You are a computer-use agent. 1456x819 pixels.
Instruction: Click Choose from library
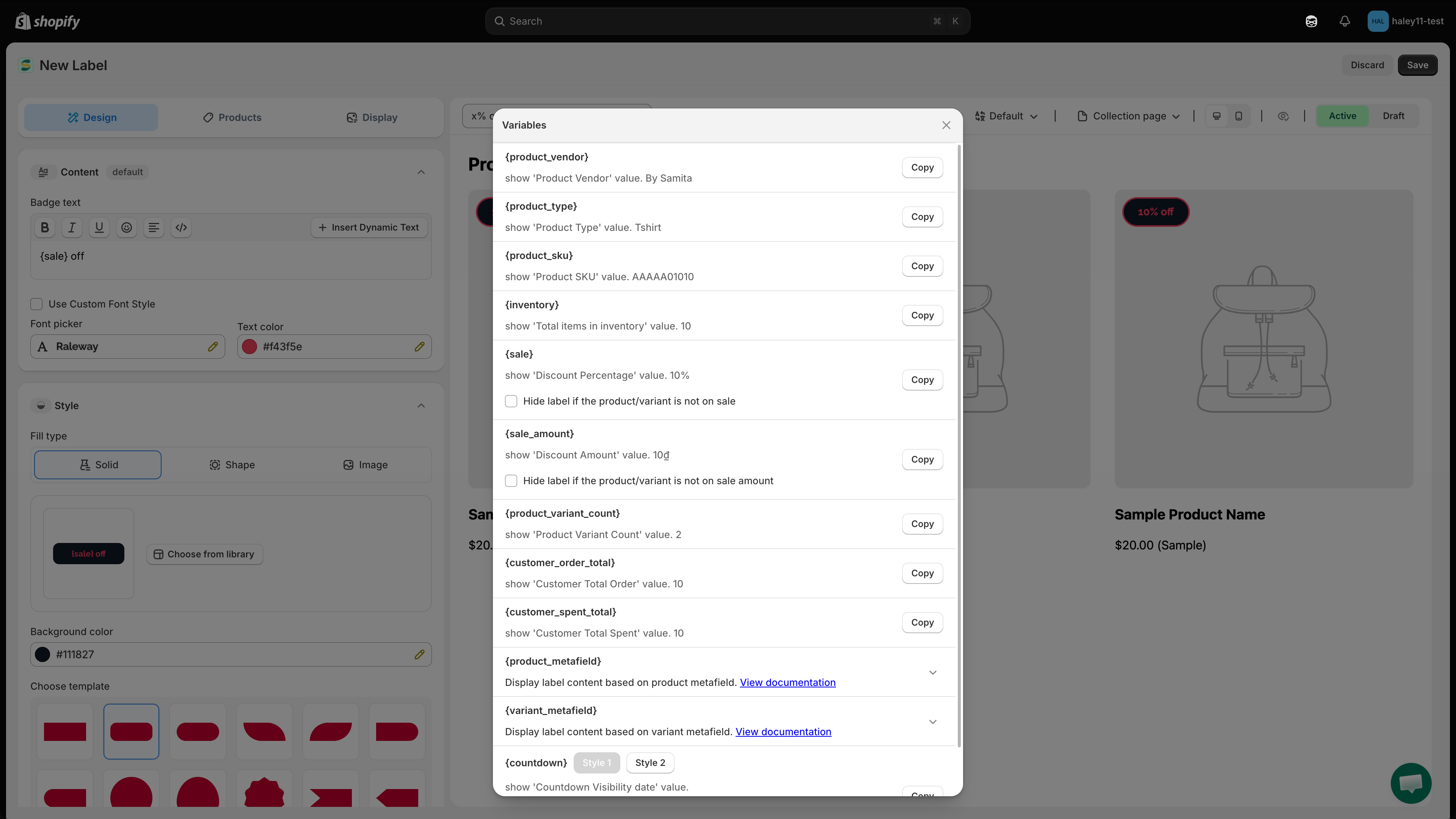(x=205, y=554)
